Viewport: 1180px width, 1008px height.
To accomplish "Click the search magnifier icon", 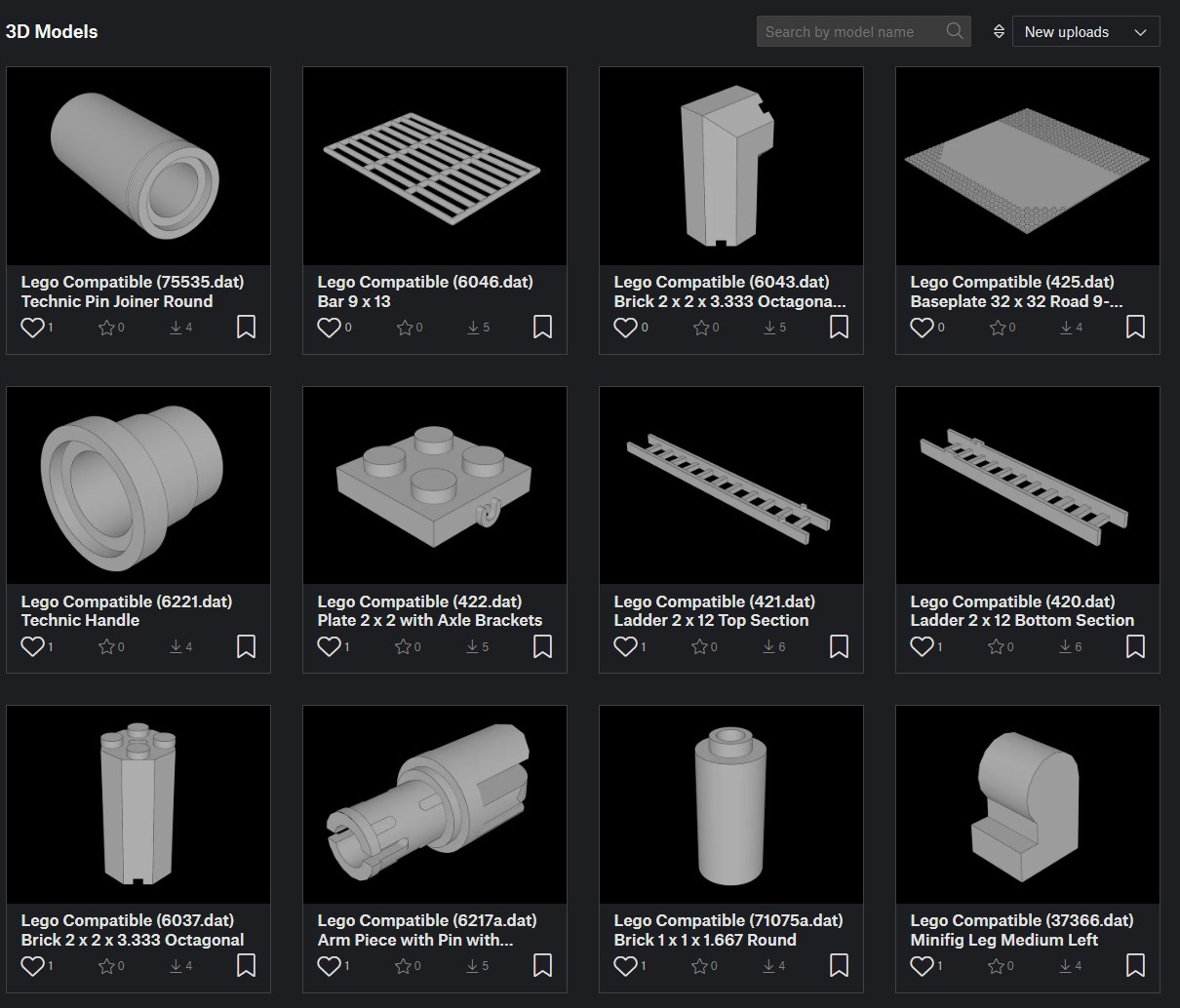I will [x=955, y=31].
